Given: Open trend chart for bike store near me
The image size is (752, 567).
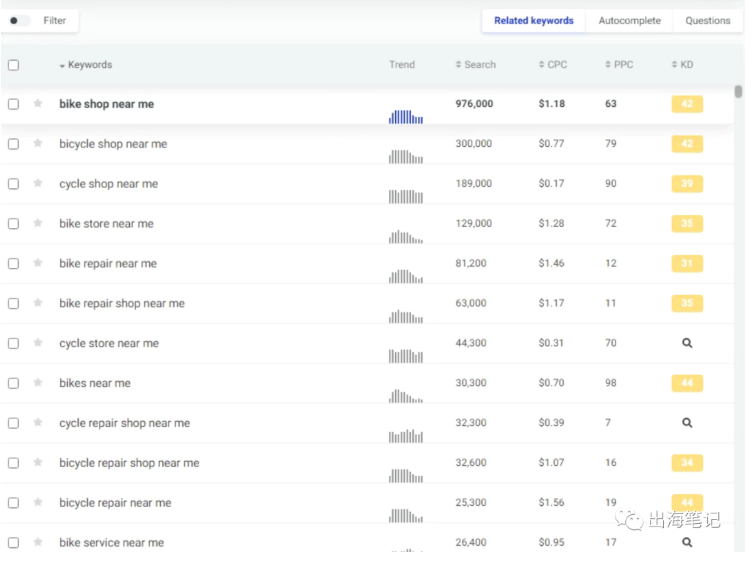Looking at the screenshot, I should (406, 236).
